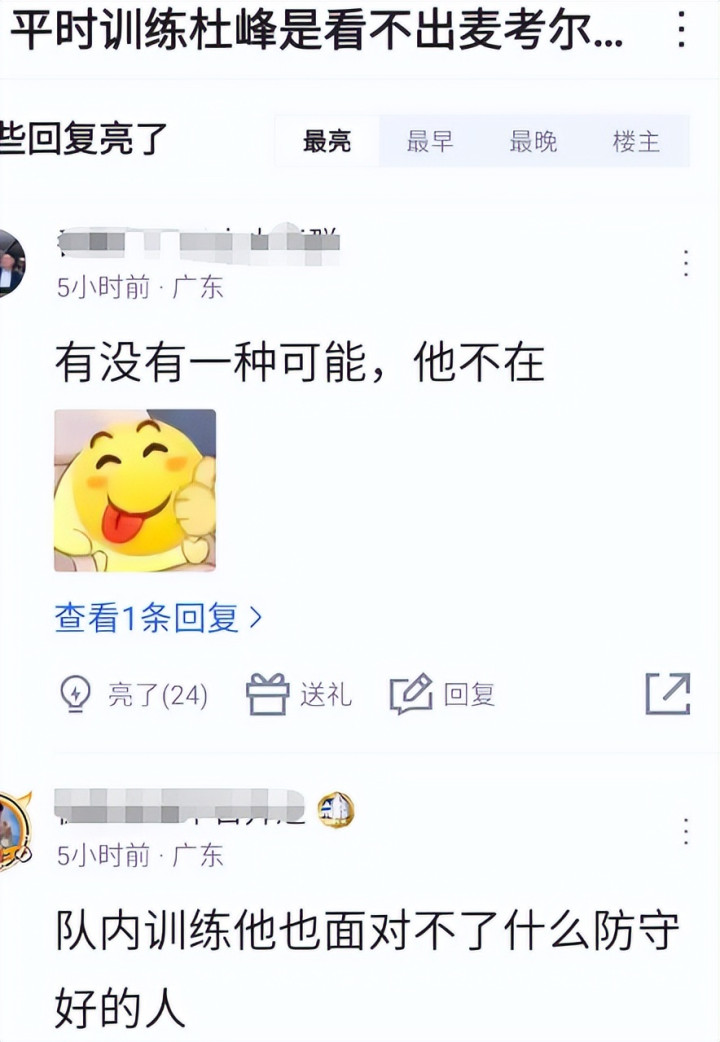Open first comment's three-dot options menu
Viewport: 720px width, 1042px height.
(686, 264)
